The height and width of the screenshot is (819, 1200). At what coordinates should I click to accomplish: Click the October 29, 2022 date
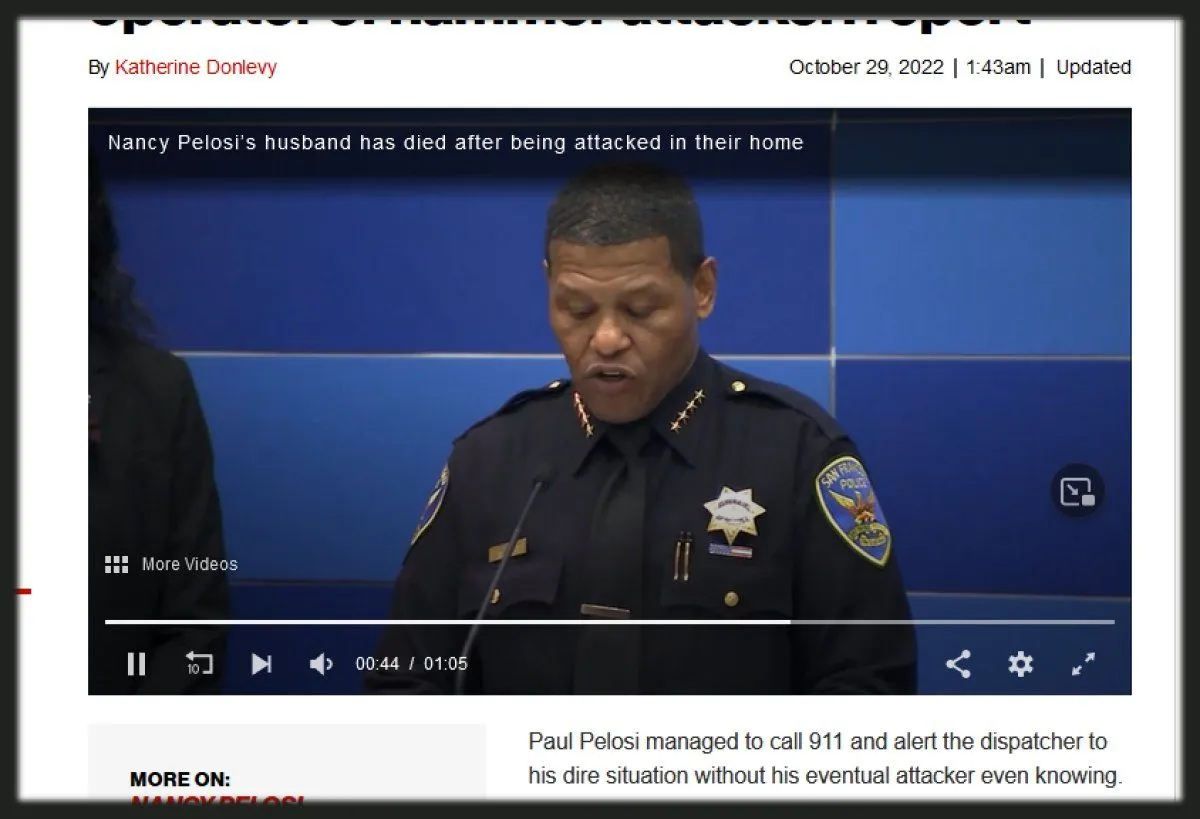[866, 68]
